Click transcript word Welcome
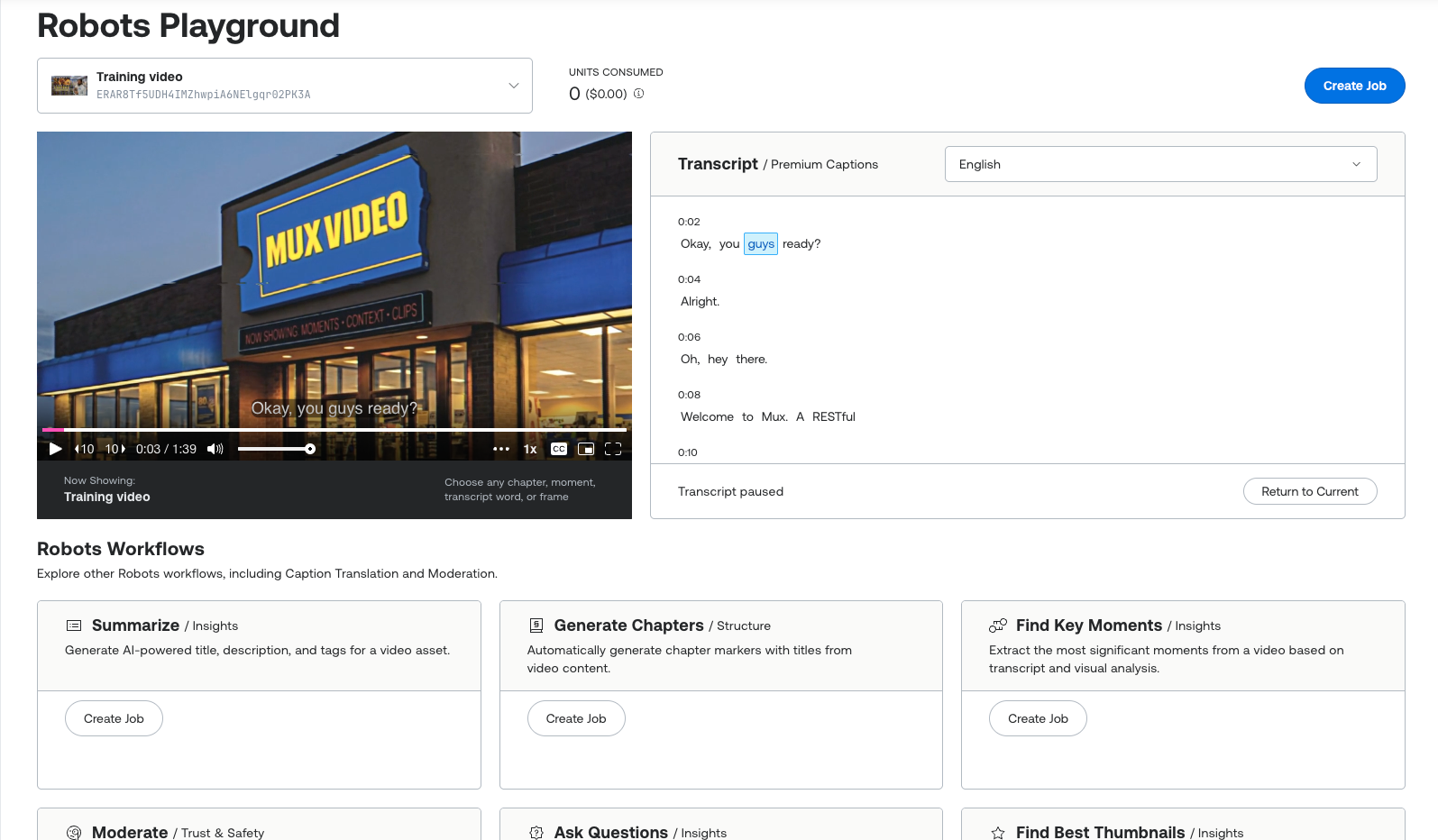 (707, 417)
